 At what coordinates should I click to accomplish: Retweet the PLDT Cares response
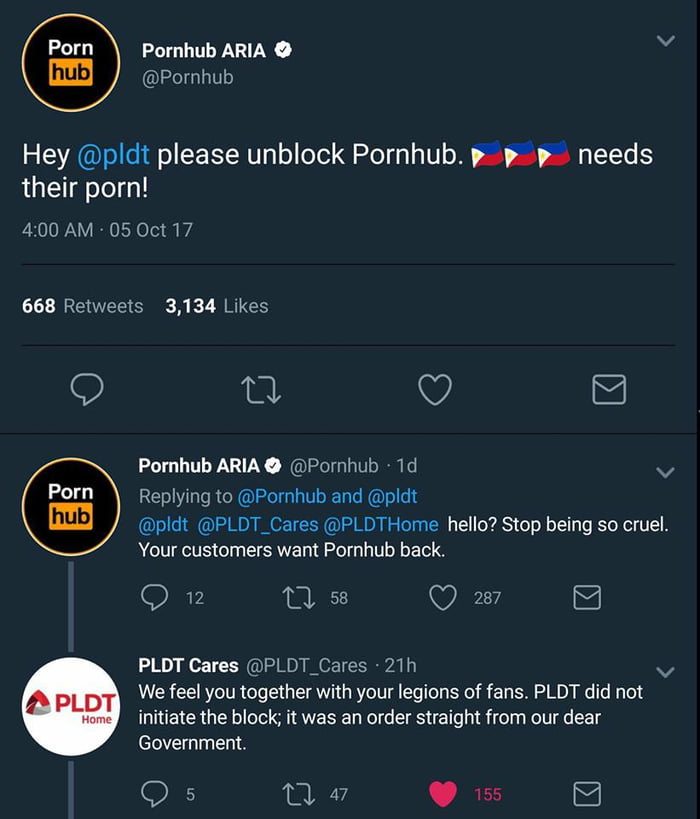point(298,794)
